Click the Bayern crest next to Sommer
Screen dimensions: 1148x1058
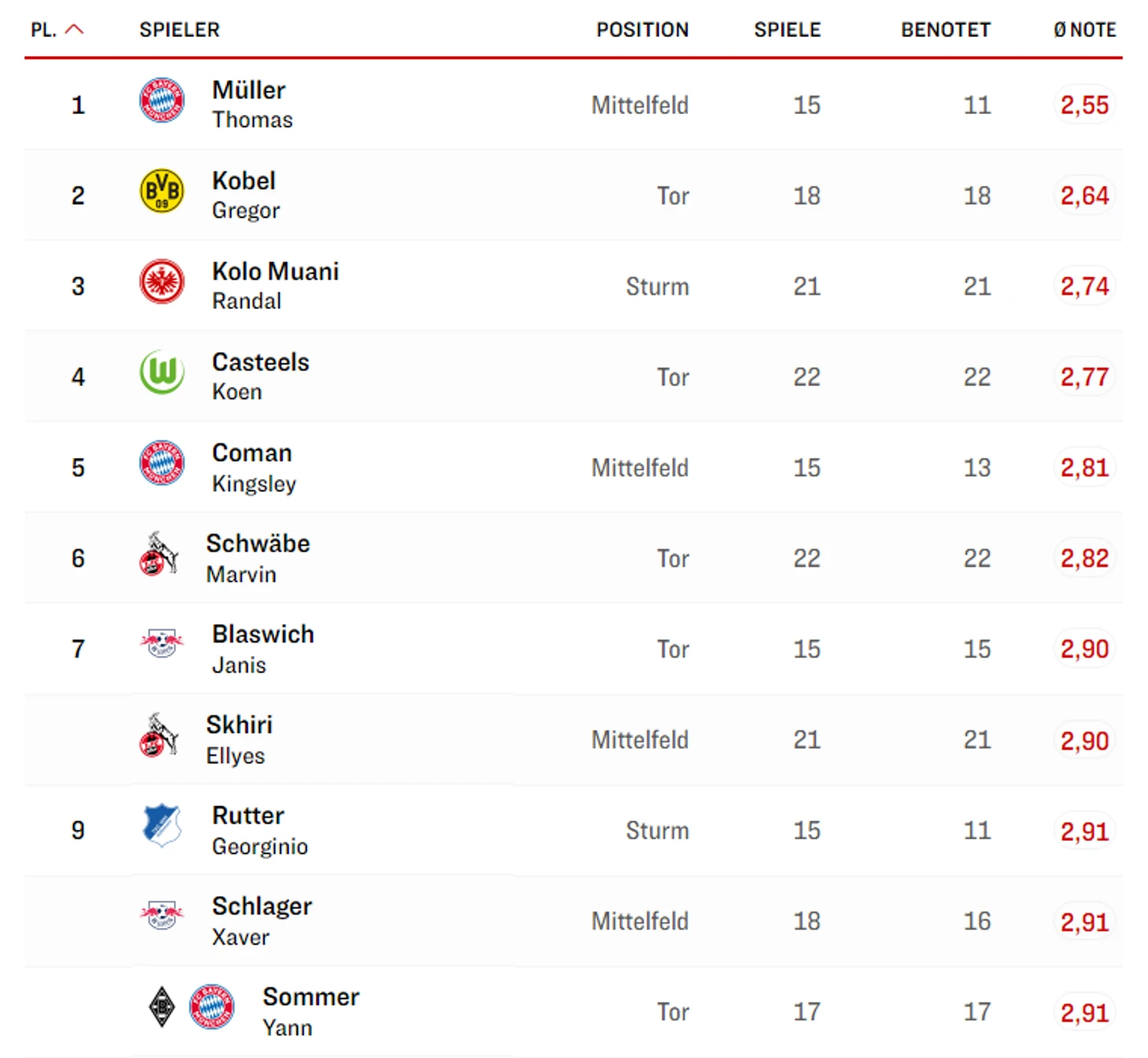[x=212, y=1007]
